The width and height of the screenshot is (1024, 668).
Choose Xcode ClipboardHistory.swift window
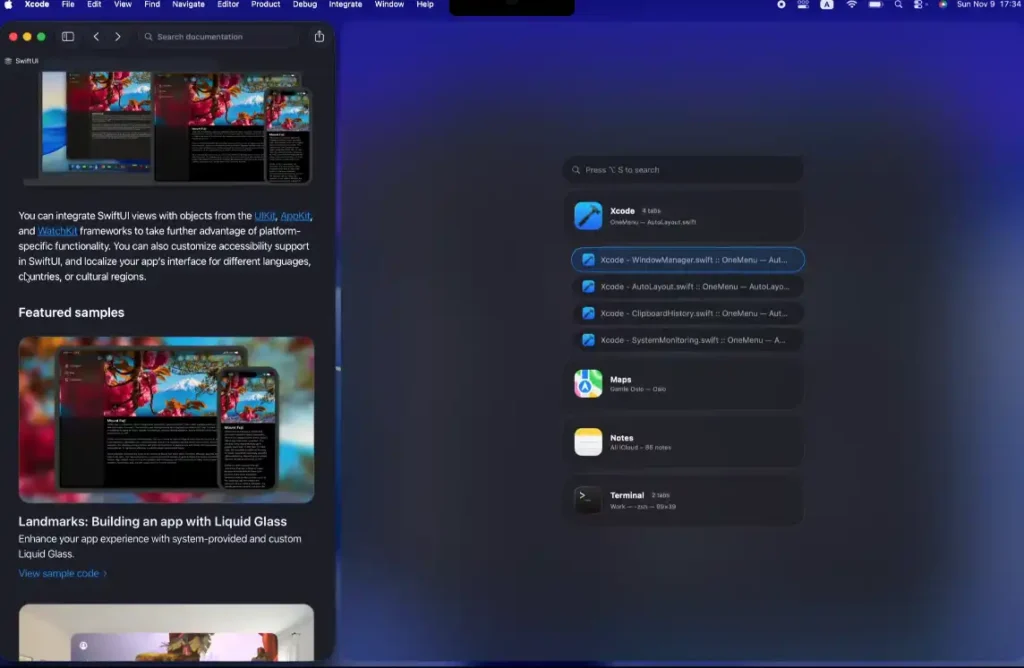click(688, 313)
